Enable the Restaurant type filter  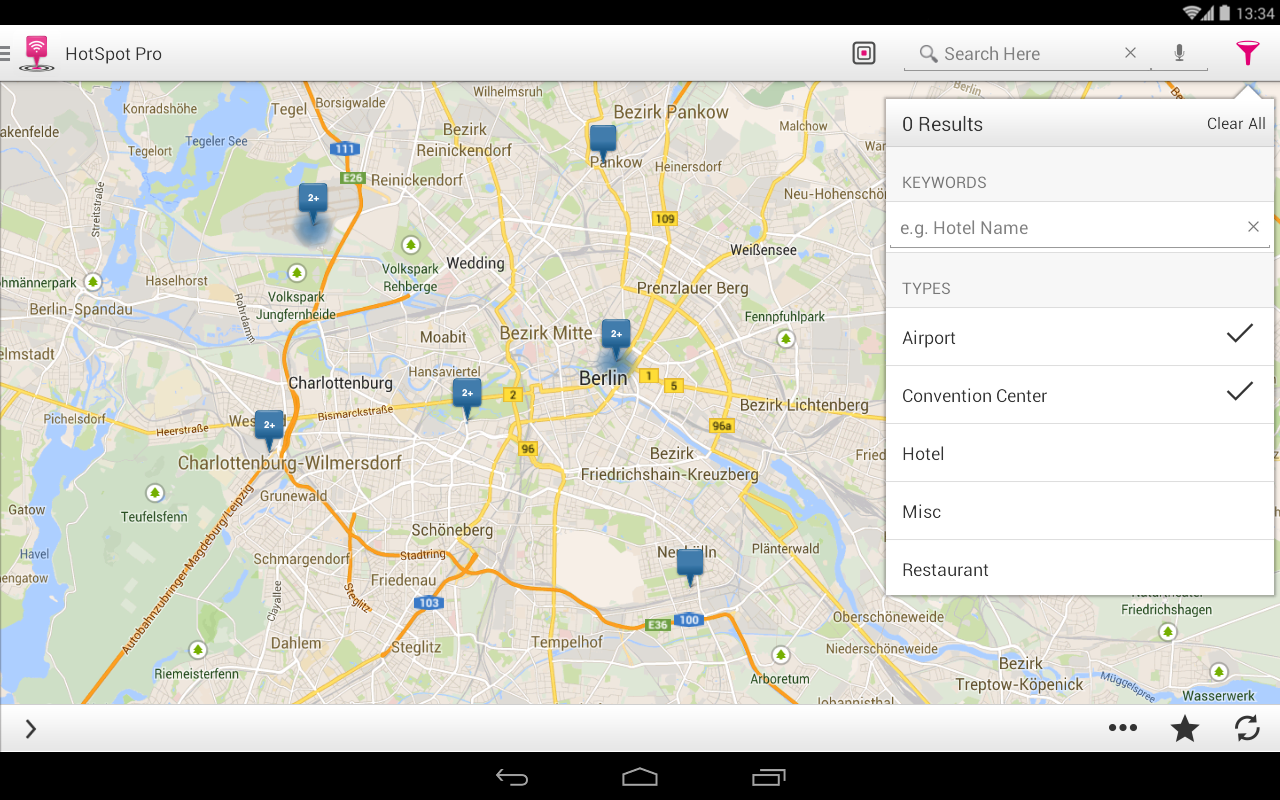click(x=1080, y=569)
